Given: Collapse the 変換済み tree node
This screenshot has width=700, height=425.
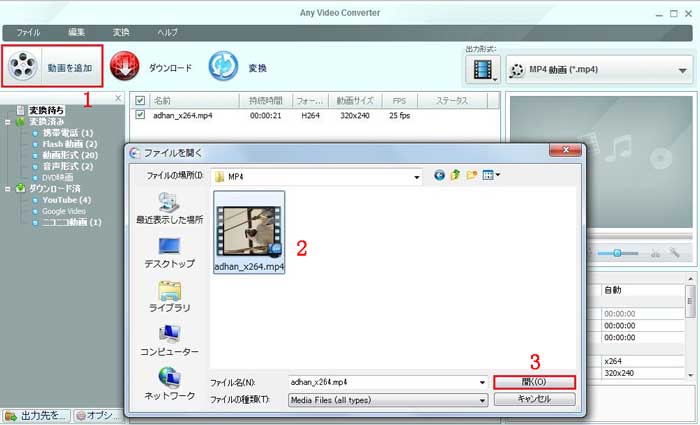Looking at the screenshot, I should click(8, 121).
